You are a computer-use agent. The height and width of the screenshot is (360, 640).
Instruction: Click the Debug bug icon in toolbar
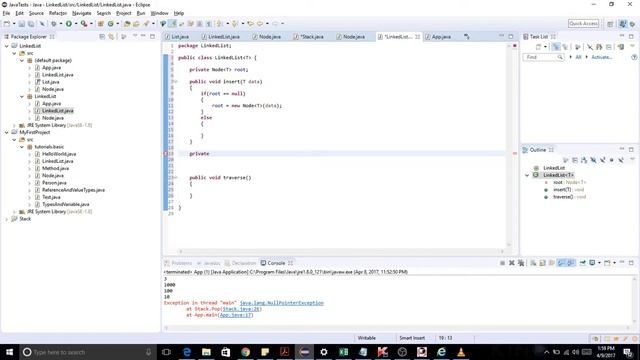[53, 24]
